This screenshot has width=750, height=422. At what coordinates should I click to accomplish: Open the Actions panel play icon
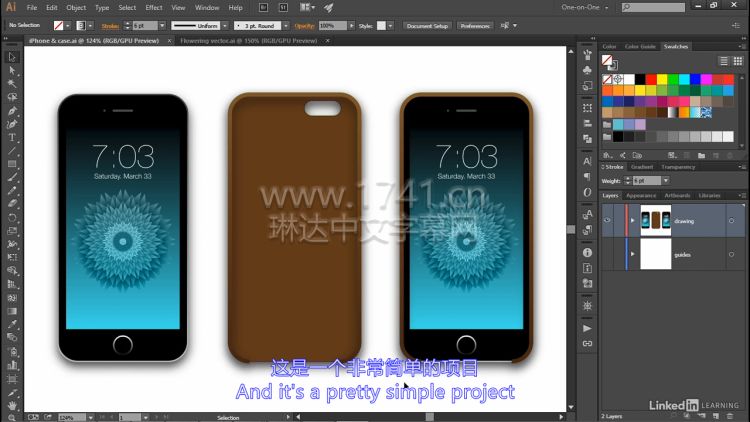click(x=587, y=328)
